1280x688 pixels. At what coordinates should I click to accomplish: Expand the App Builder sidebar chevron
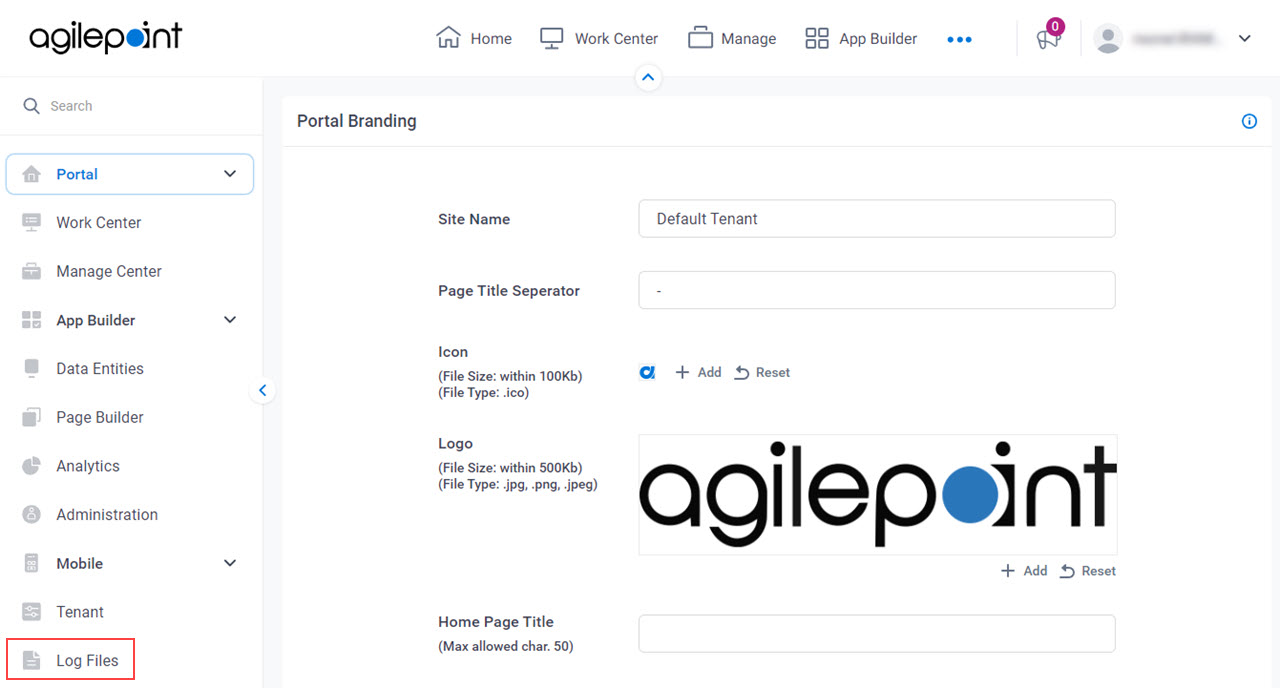click(x=230, y=320)
